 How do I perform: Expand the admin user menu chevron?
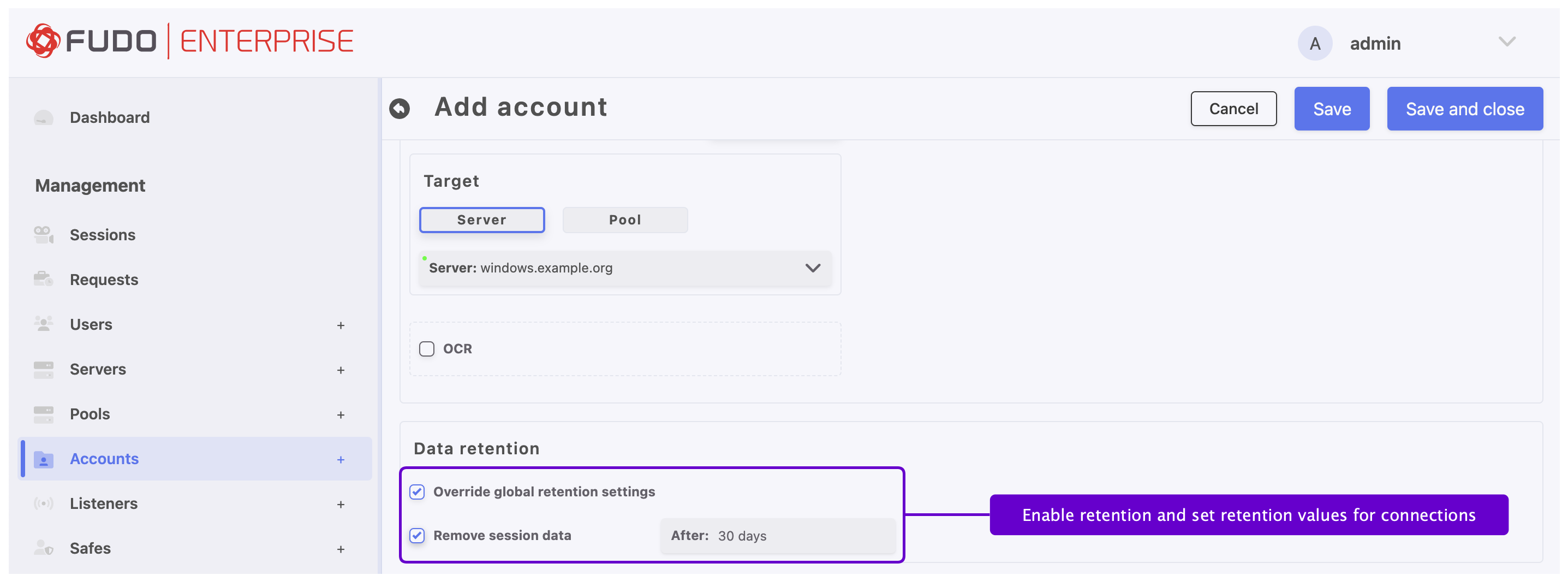[1507, 42]
